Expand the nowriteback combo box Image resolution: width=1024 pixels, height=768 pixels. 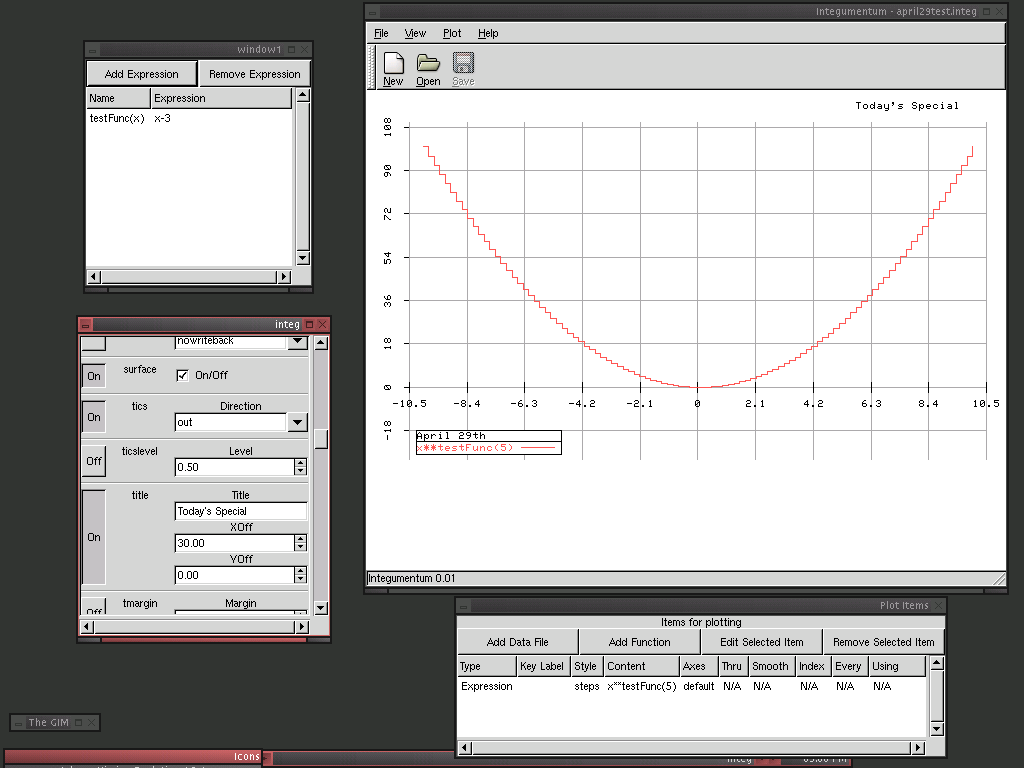click(x=297, y=341)
